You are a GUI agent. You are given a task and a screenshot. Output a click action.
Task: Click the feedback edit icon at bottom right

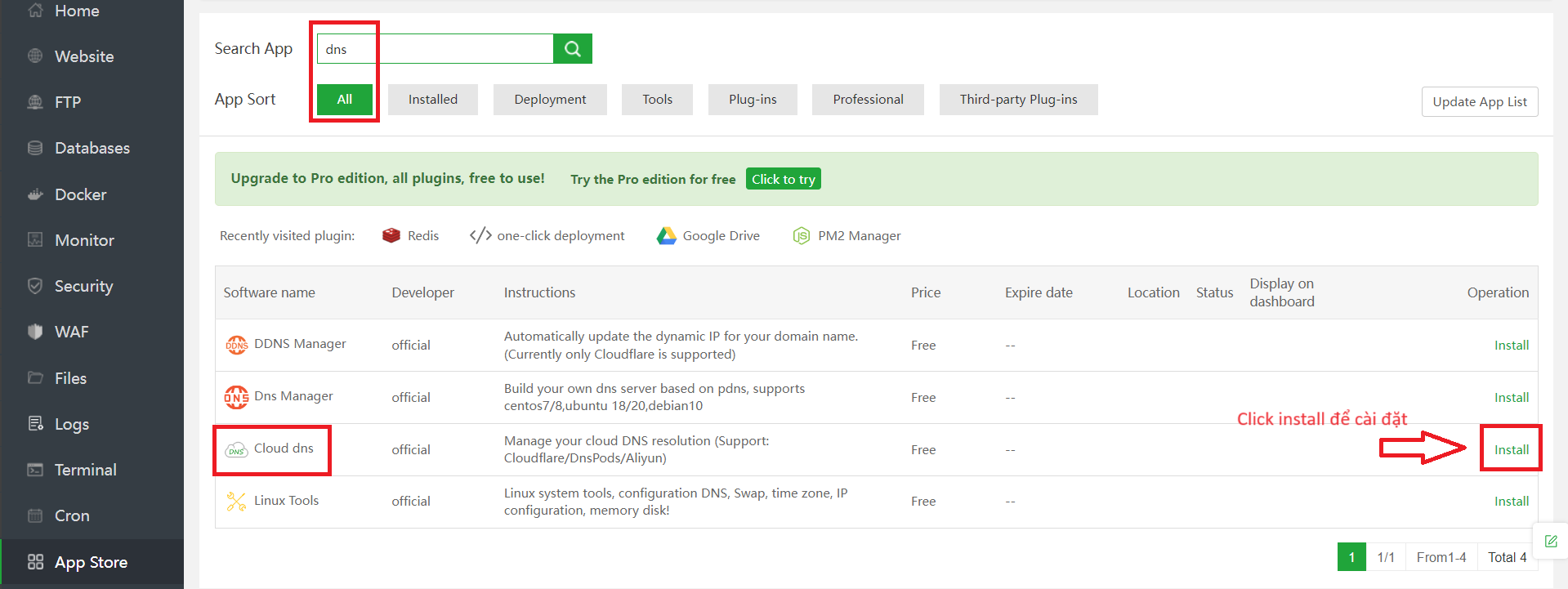coord(1551,541)
